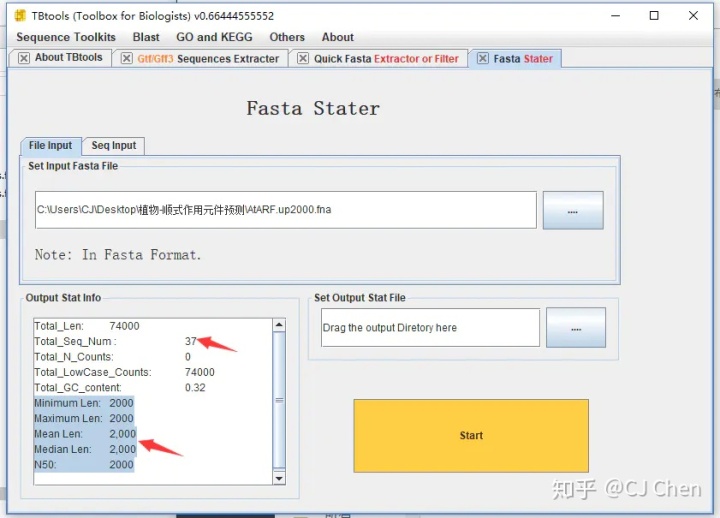Select the Seq Input tab

click(x=113, y=146)
